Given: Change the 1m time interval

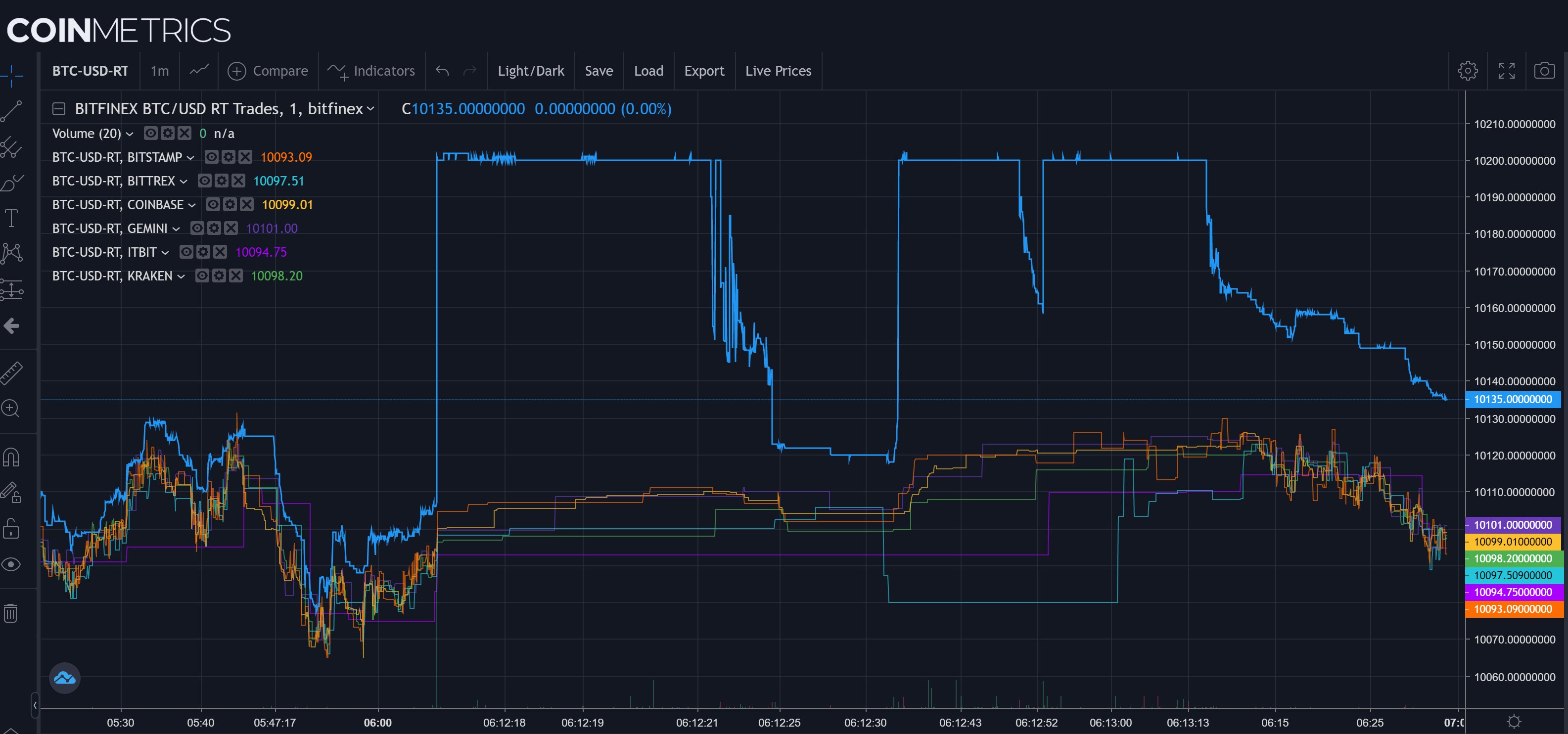Looking at the screenshot, I should [x=159, y=71].
